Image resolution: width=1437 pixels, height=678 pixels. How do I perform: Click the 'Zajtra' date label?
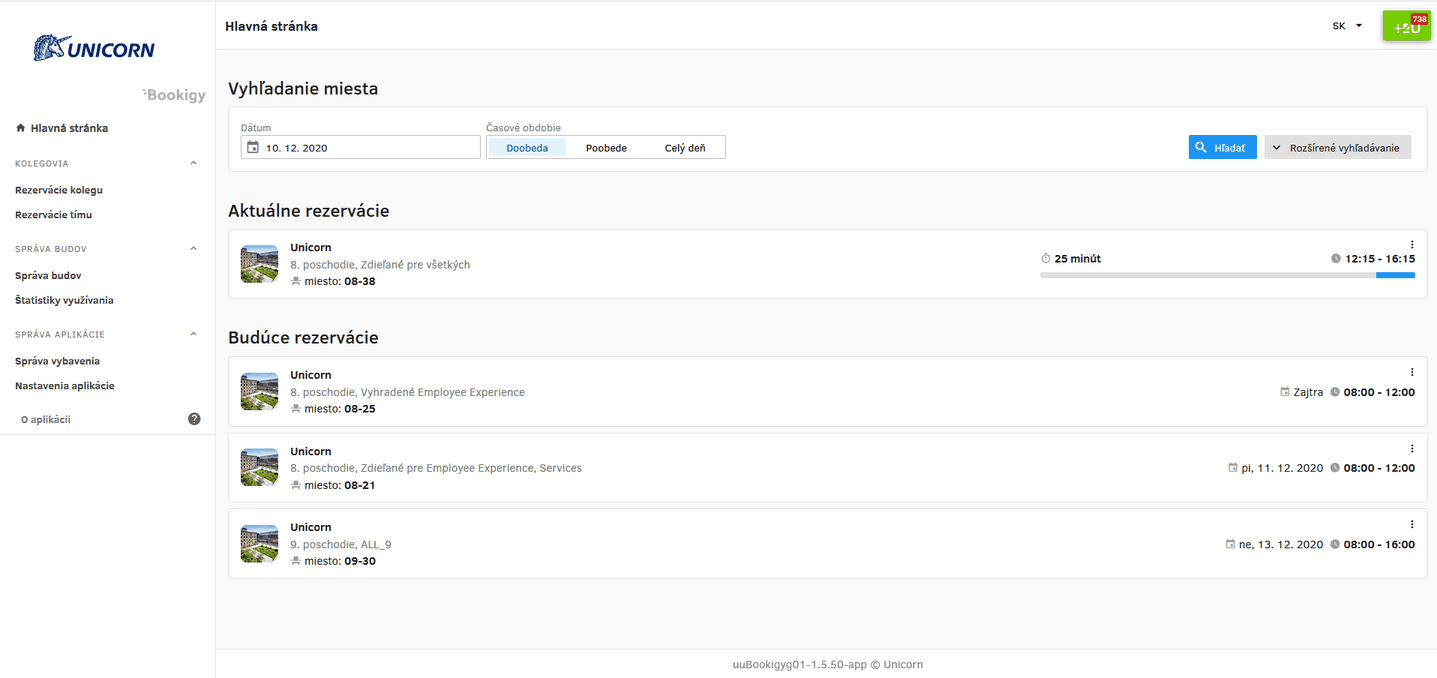coord(1309,392)
